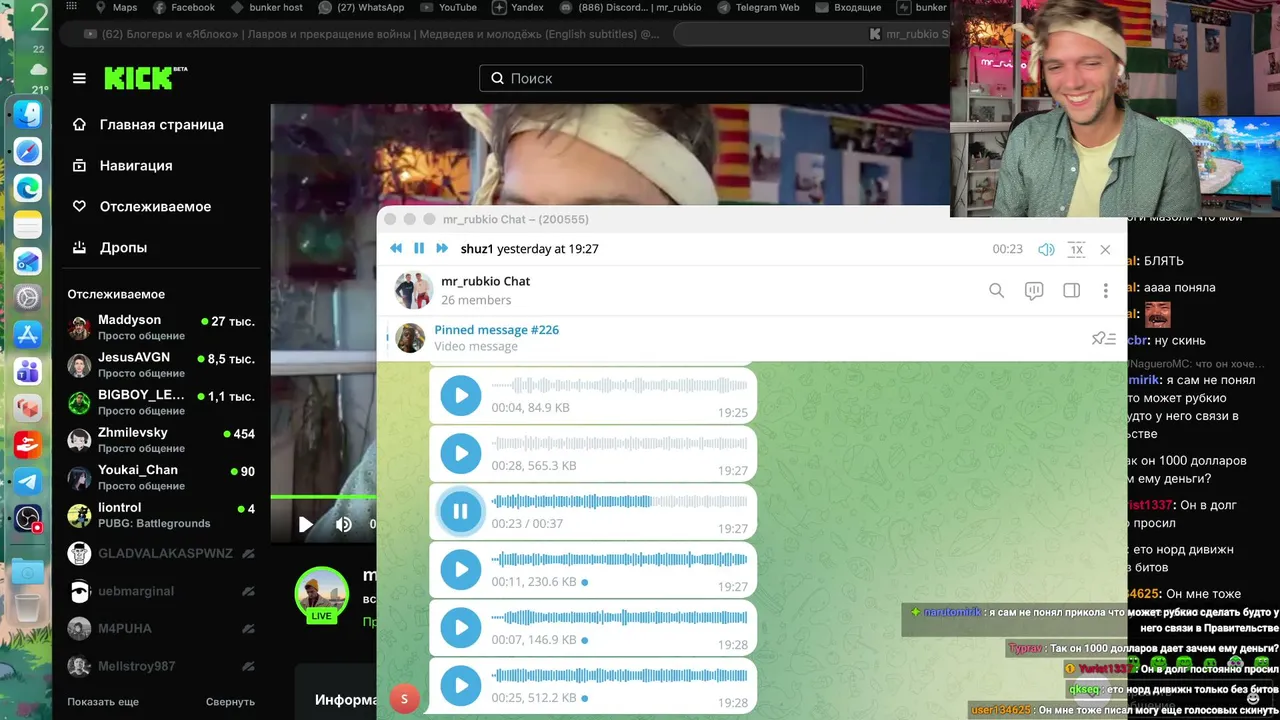Open the Facebook bookmark

click(x=185, y=8)
